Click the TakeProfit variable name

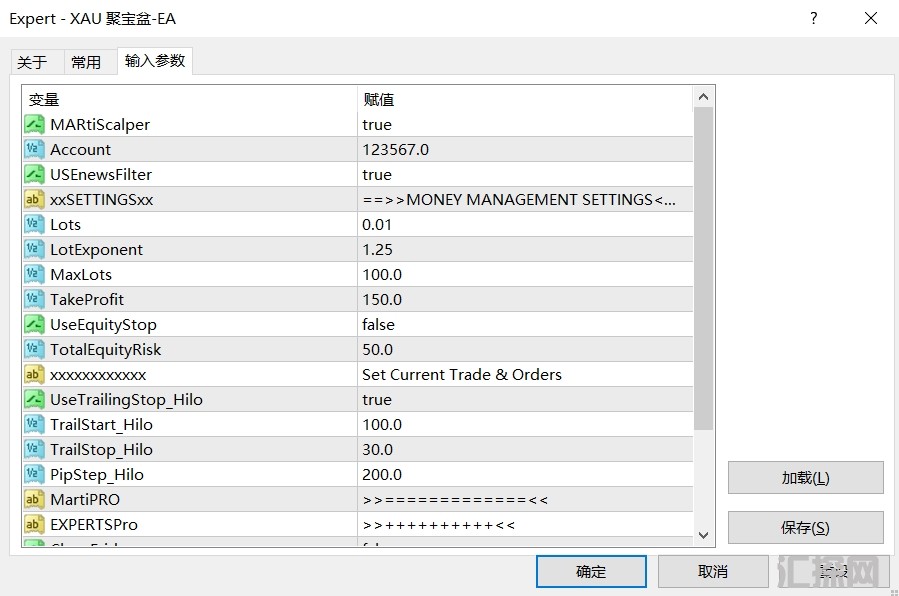pyautogui.click(x=87, y=299)
